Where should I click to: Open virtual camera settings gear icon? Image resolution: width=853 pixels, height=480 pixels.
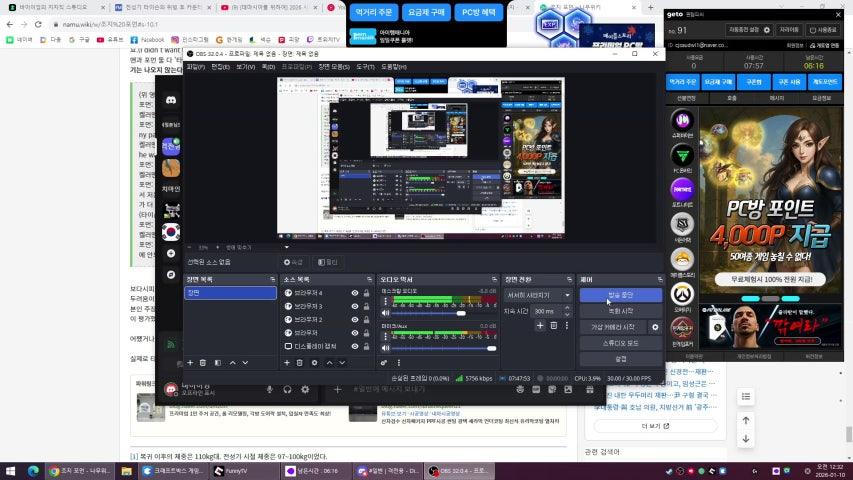point(655,327)
